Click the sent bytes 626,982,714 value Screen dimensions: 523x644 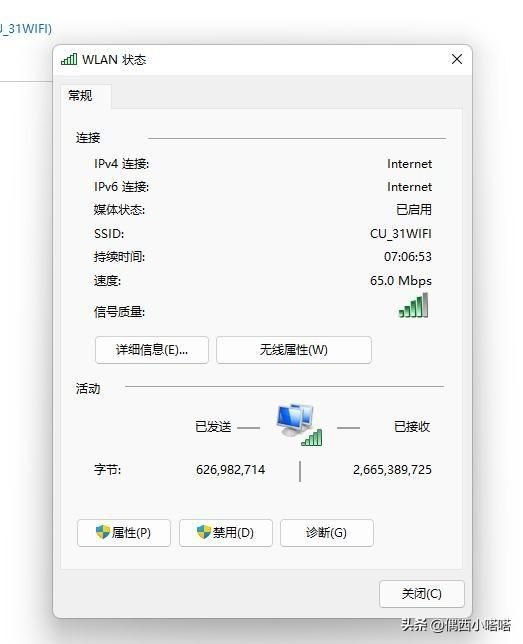point(230,469)
